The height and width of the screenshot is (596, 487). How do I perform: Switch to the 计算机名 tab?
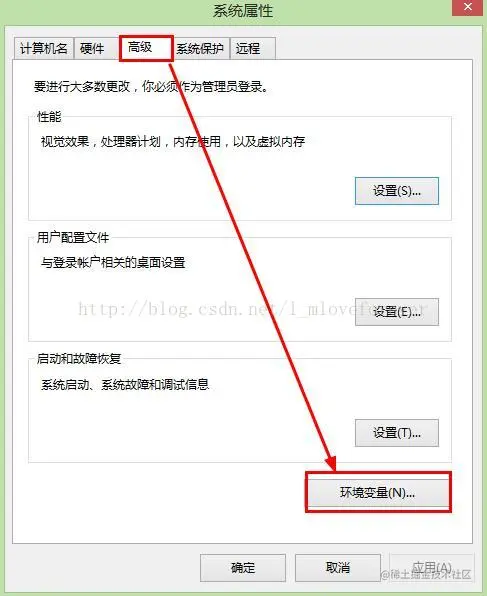[43, 49]
